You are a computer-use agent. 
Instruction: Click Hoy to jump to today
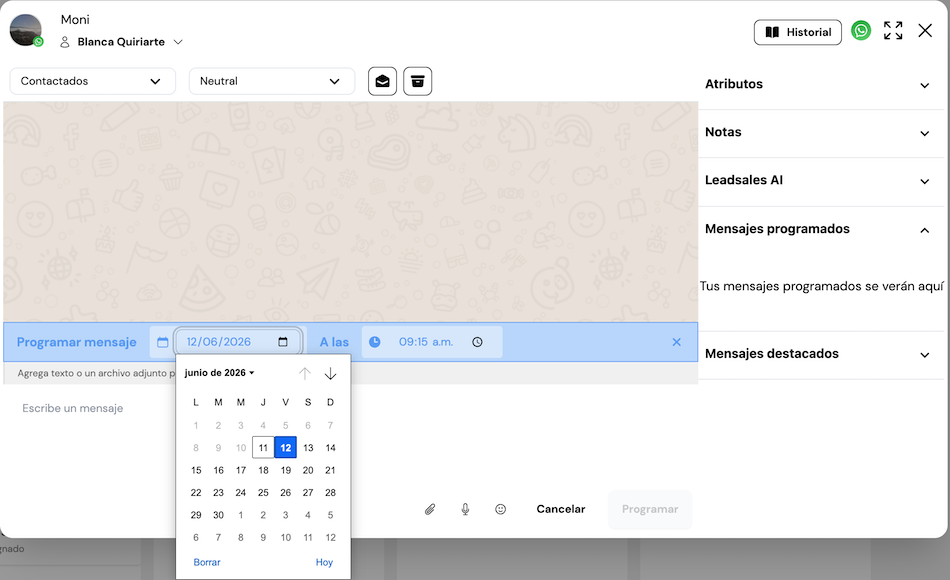[x=324, y=562]
